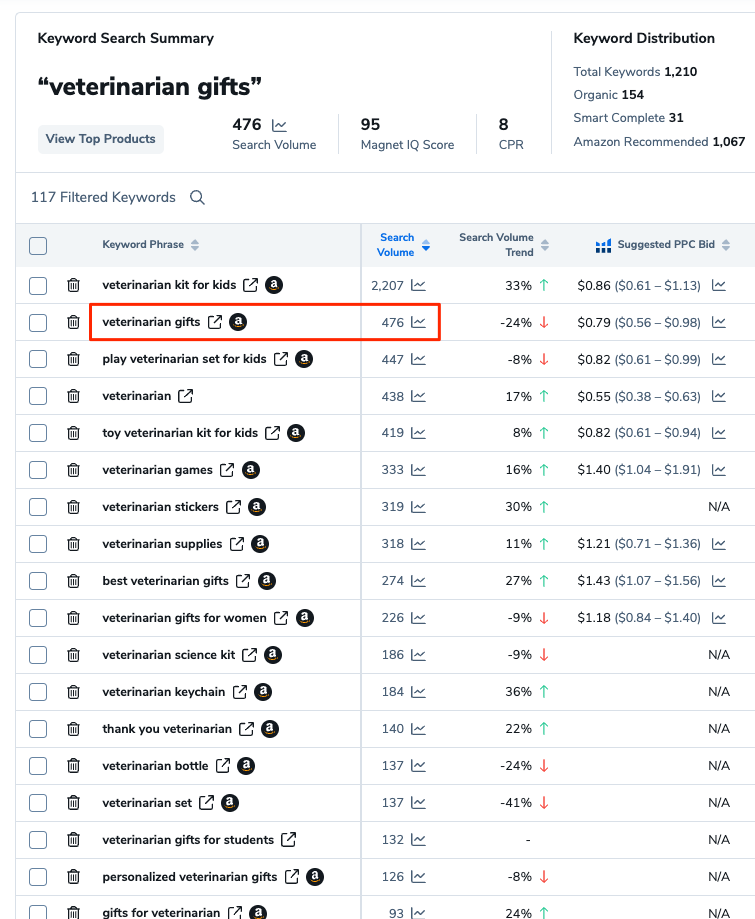Trash the 'veterinarian keychain' keyword
Image resolution: width=755 pixels, height=919 pixels.
point(73,692)
